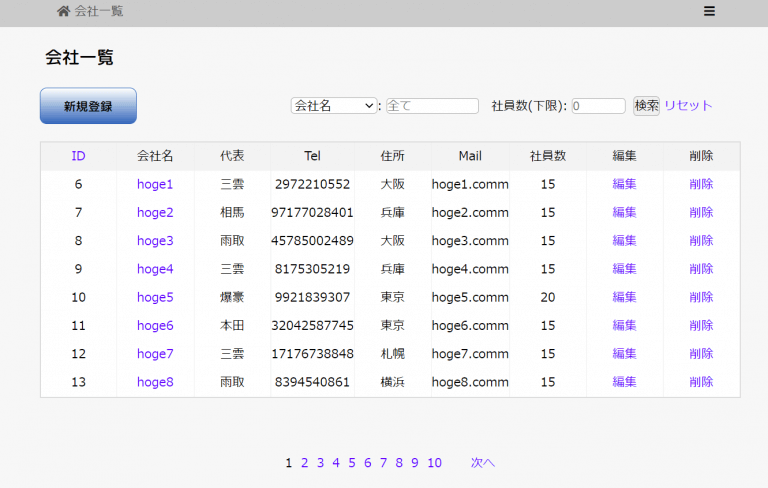Select the mail cell hoge5.comm
The image size is (768, 488).
[x=470, y=297]
